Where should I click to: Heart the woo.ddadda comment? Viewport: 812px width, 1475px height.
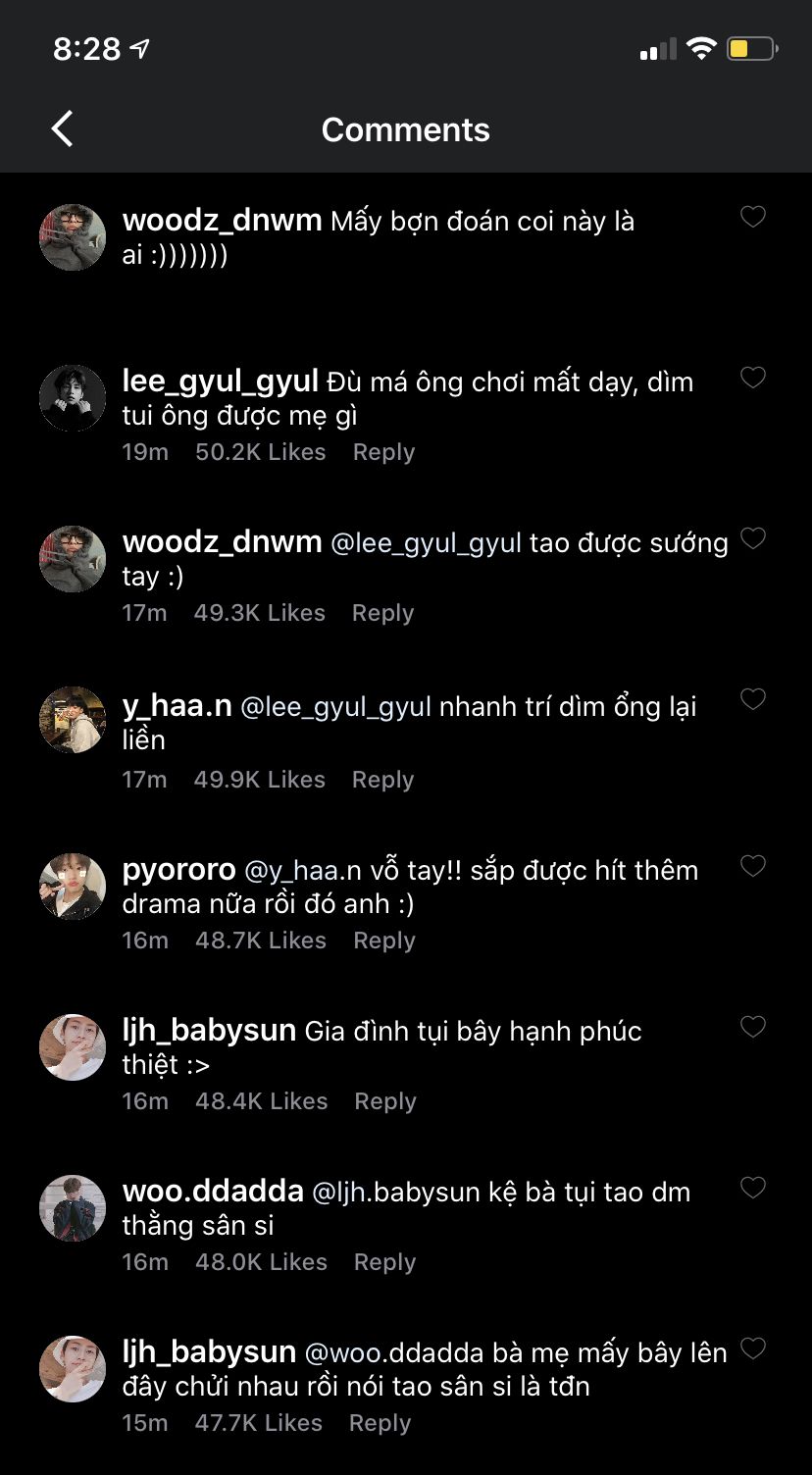tap(752, 1188)
